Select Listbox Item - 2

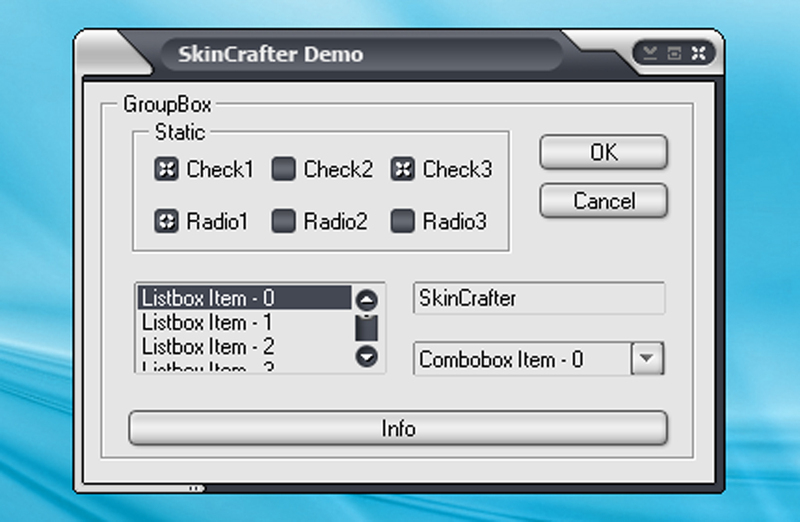tap(244, 346)
